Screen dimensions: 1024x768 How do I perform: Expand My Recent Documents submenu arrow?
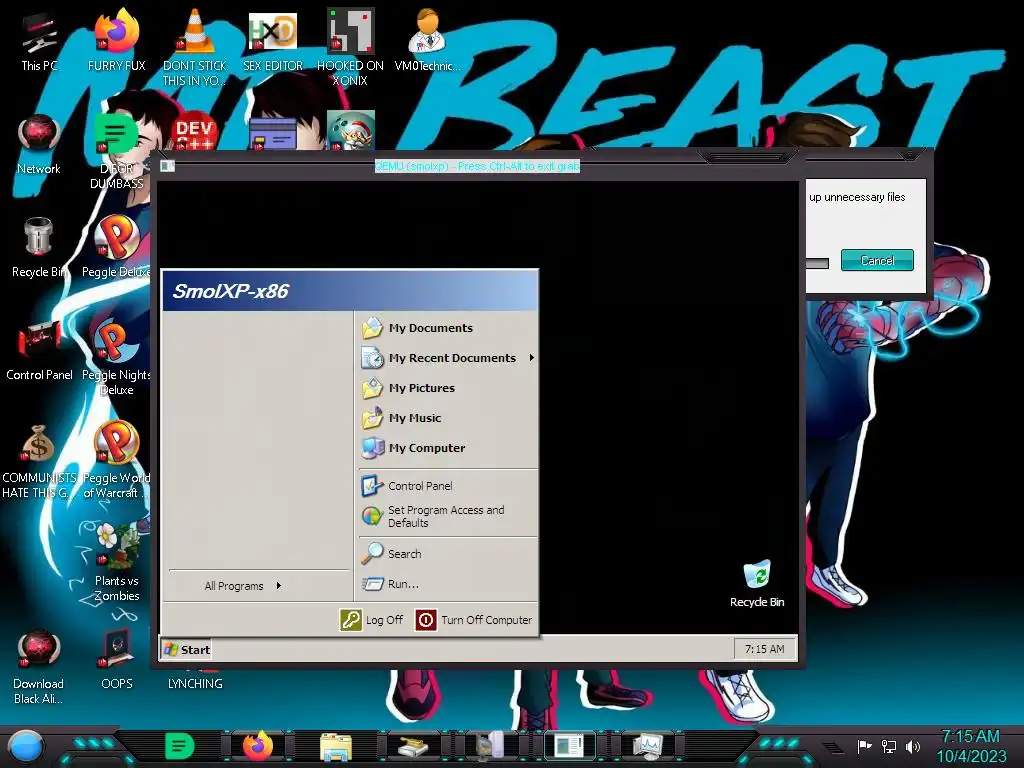coord(532,358)
